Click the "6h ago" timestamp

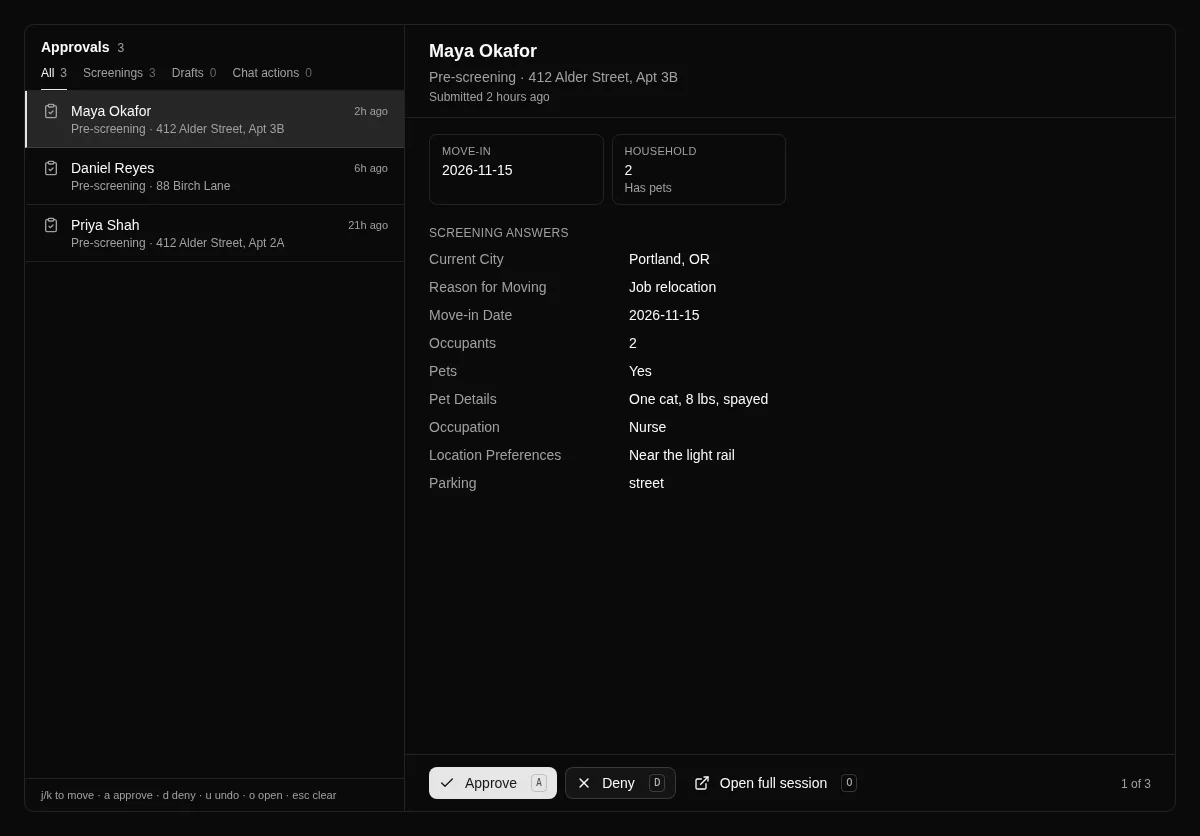(371, 168)
